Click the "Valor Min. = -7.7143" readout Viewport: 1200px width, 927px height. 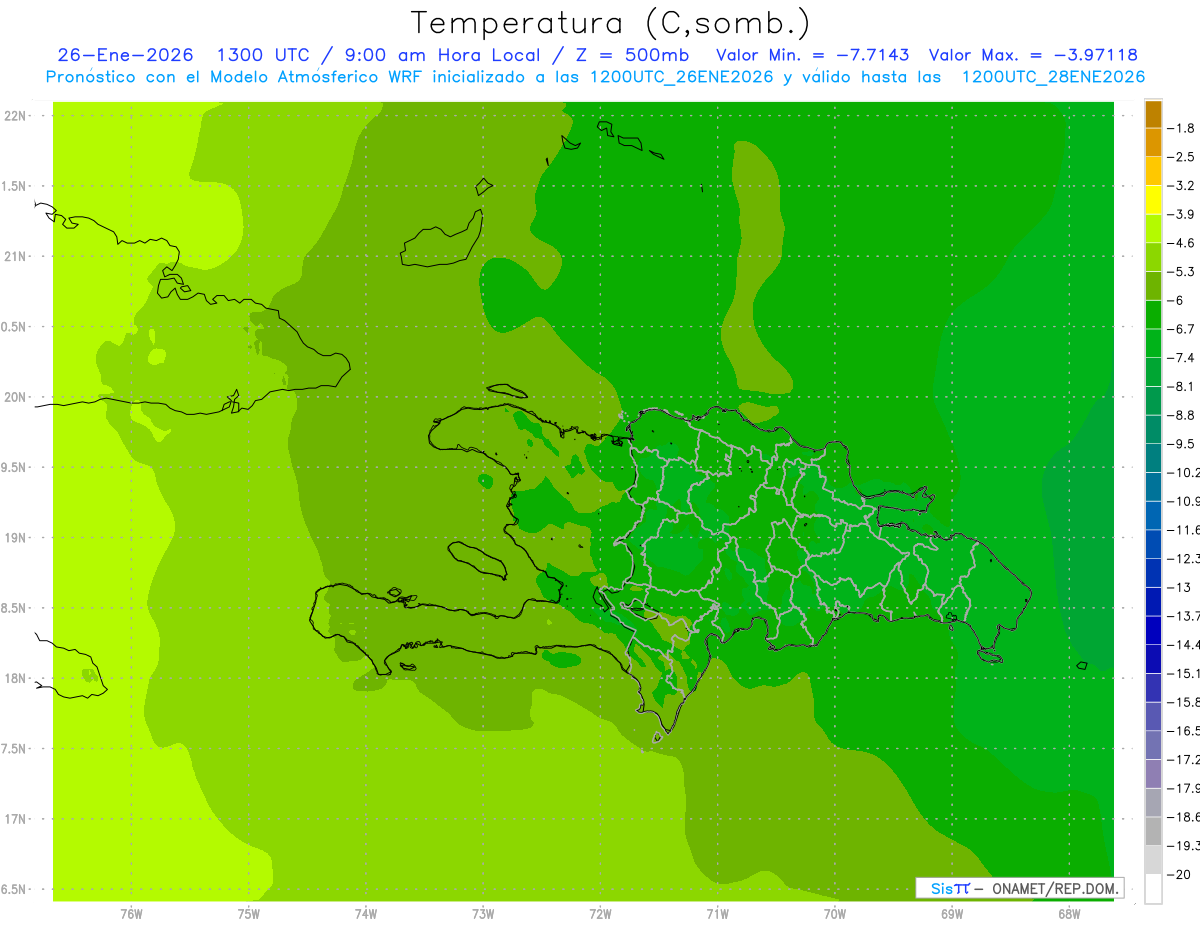tap(813, 55)
